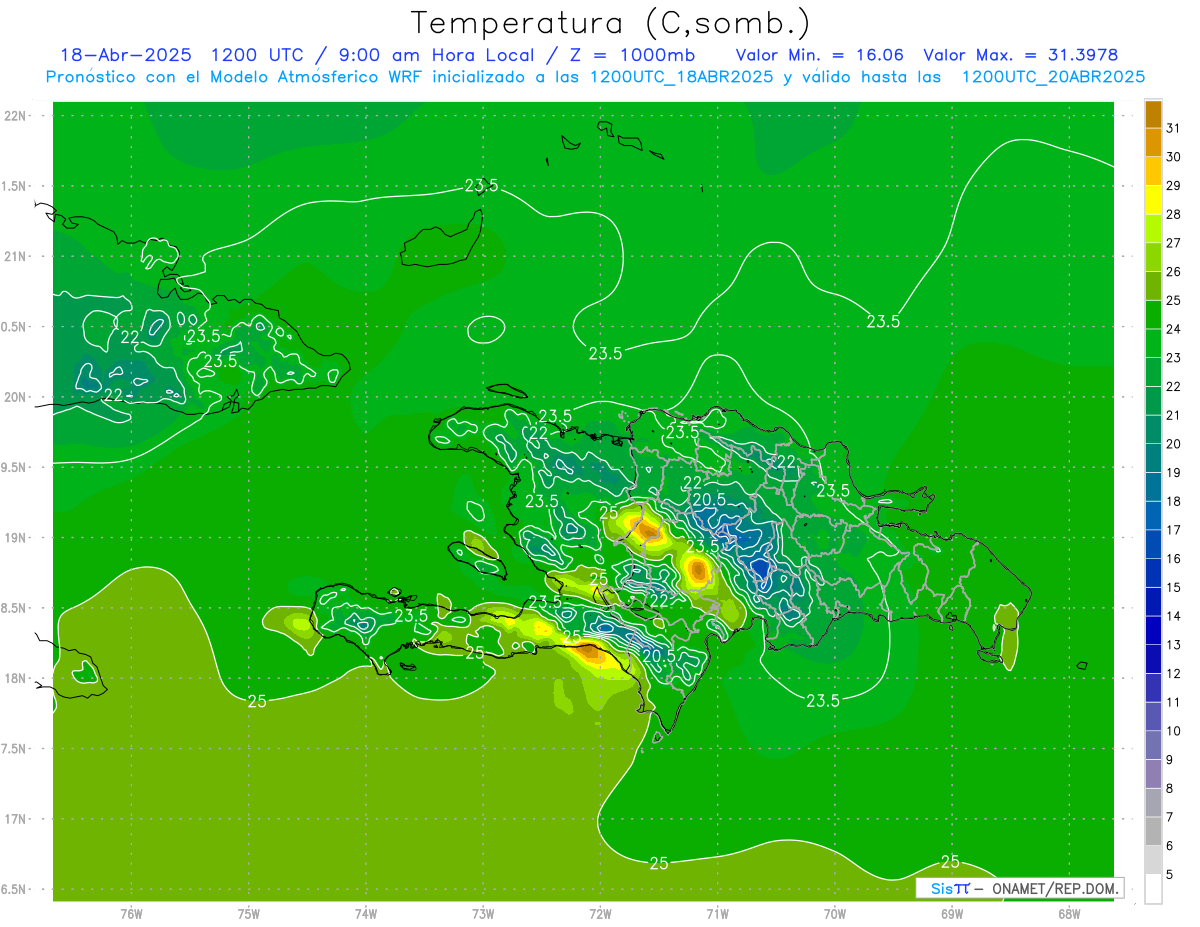Viewport: 1200px width, 927px height.
Task: Click the bottom "25" contour label near 69W
Action: 950,861
